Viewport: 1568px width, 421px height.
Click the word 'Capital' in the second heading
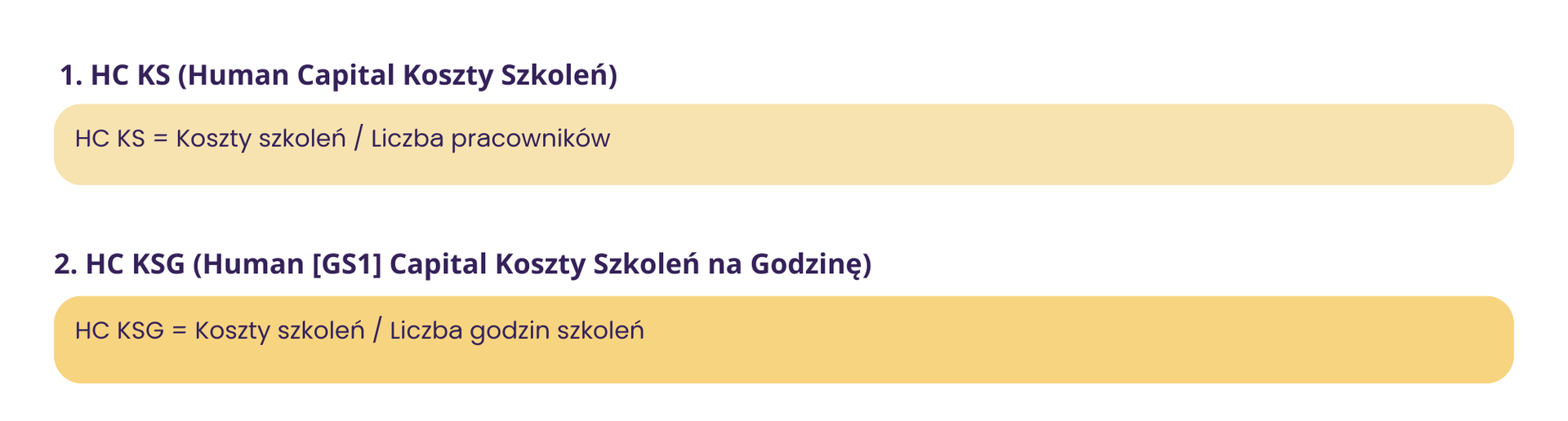coord(439,264)
